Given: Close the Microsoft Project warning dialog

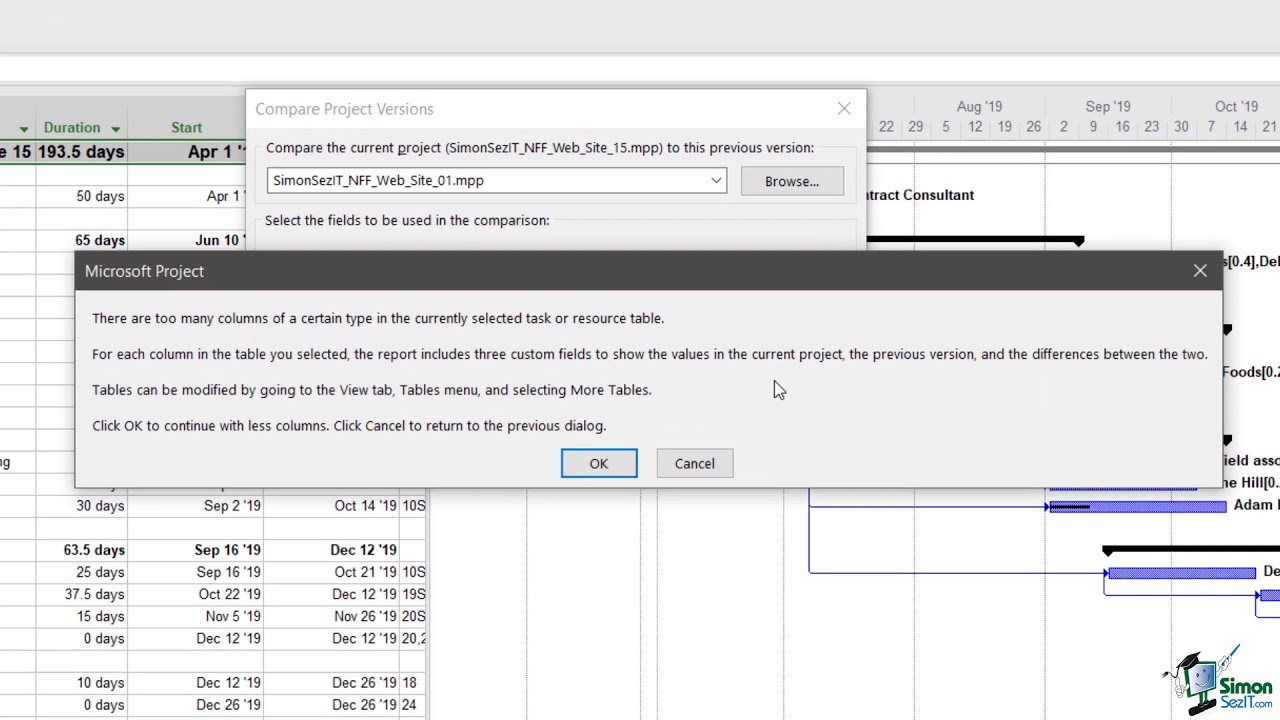Looking at the screenshot, I should [1200, 271].
